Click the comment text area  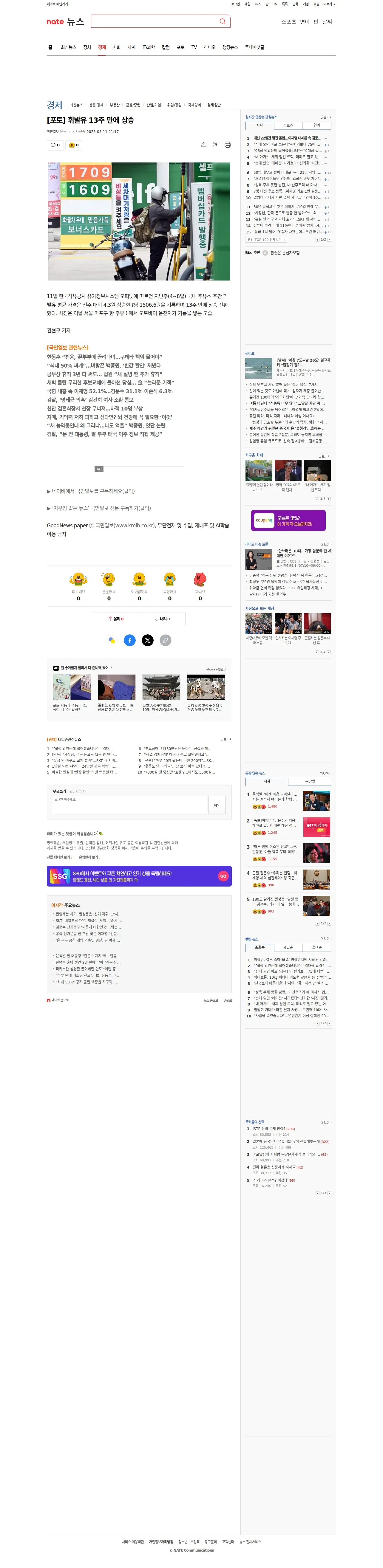point(130,805)
